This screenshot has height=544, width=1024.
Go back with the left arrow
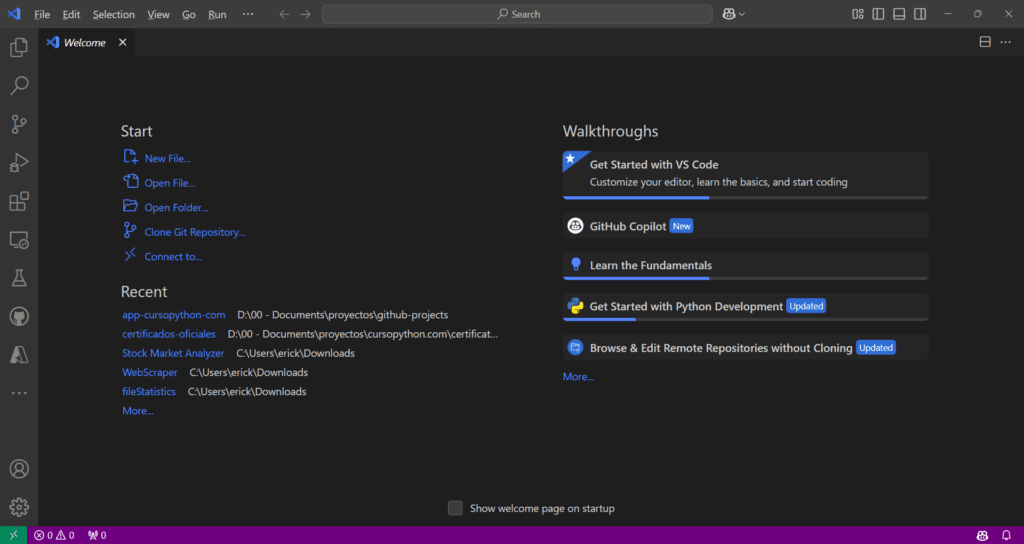tap(284, 14)
